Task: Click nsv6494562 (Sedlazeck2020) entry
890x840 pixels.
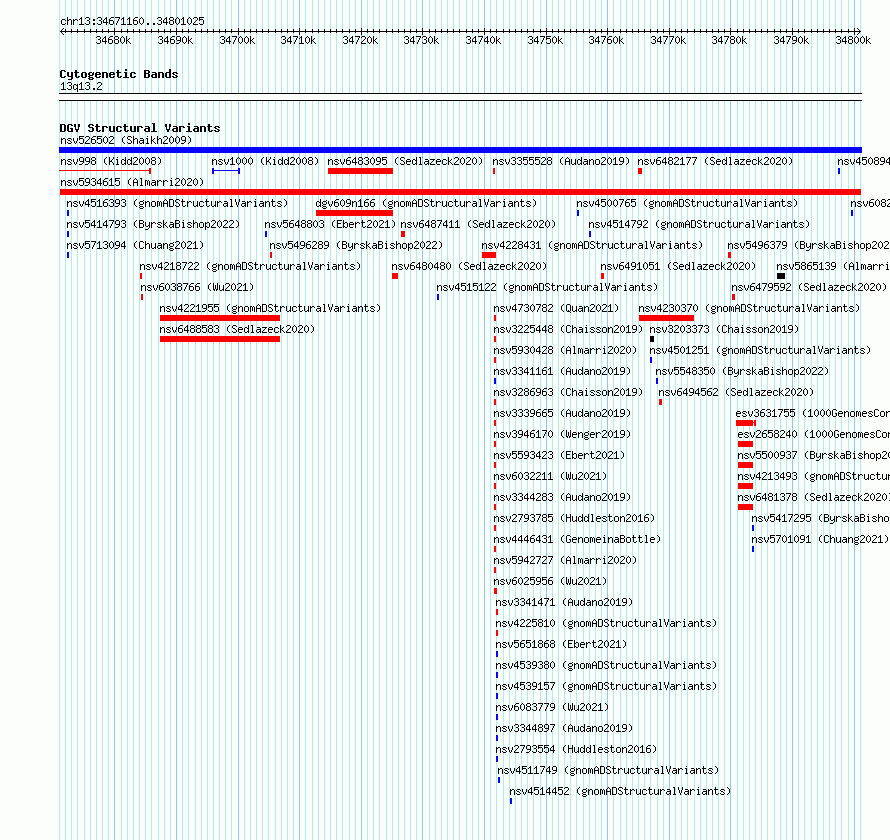Action: [736, 392]
